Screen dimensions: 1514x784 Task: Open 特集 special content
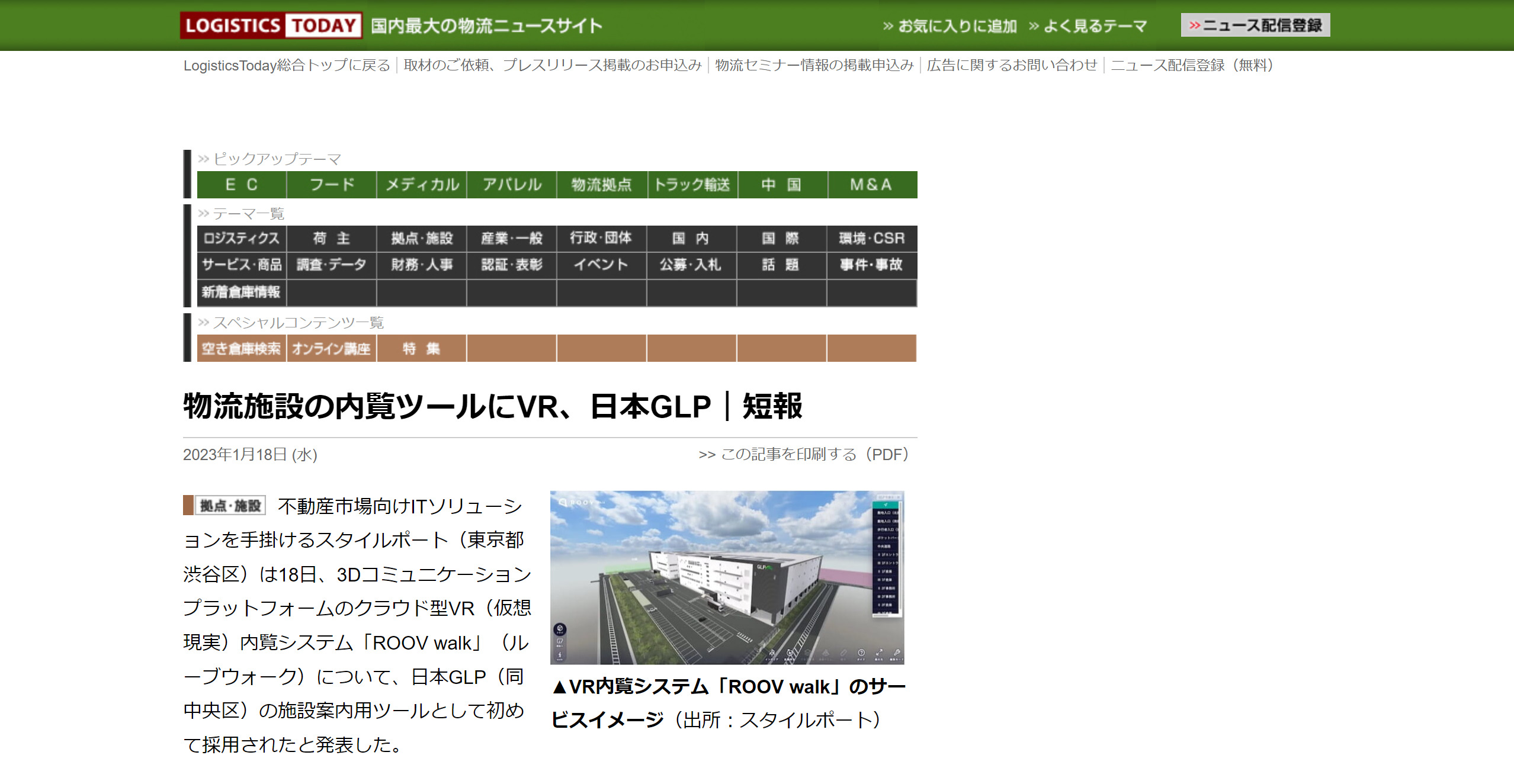[422, 348]
